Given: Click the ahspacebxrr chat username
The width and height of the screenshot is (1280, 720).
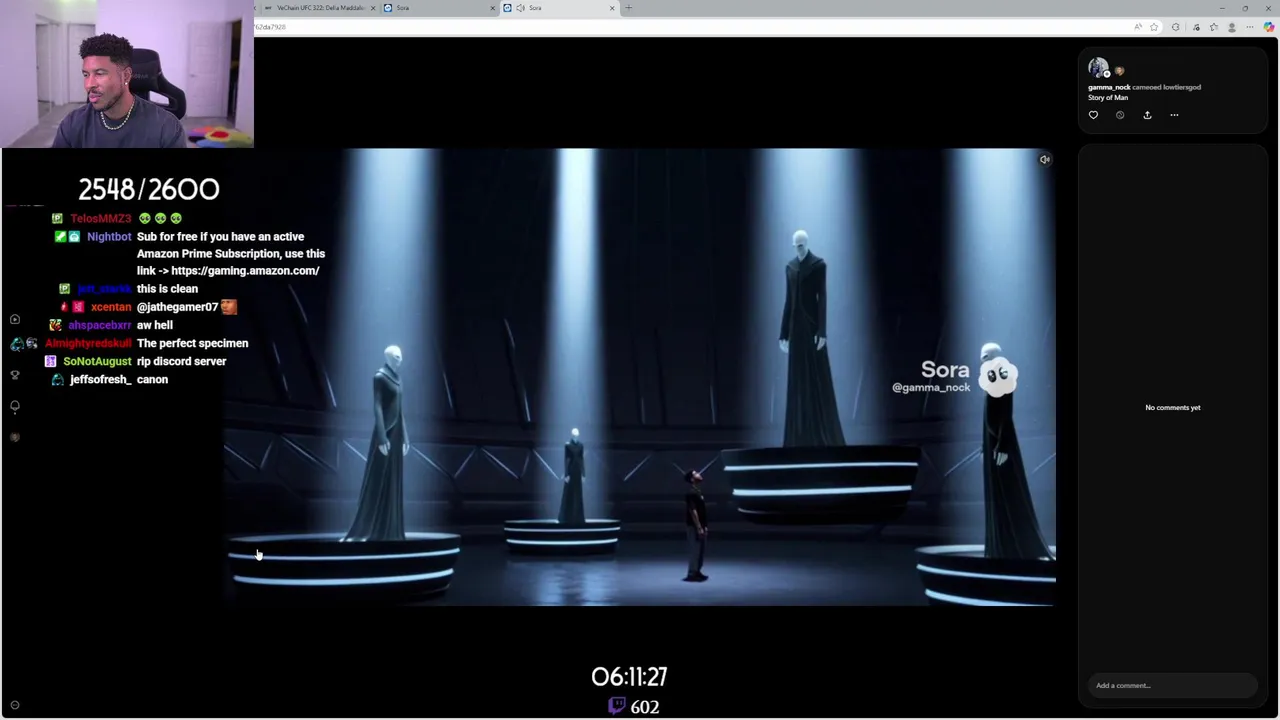Looking at the screenshot, I should coord(99,325).
